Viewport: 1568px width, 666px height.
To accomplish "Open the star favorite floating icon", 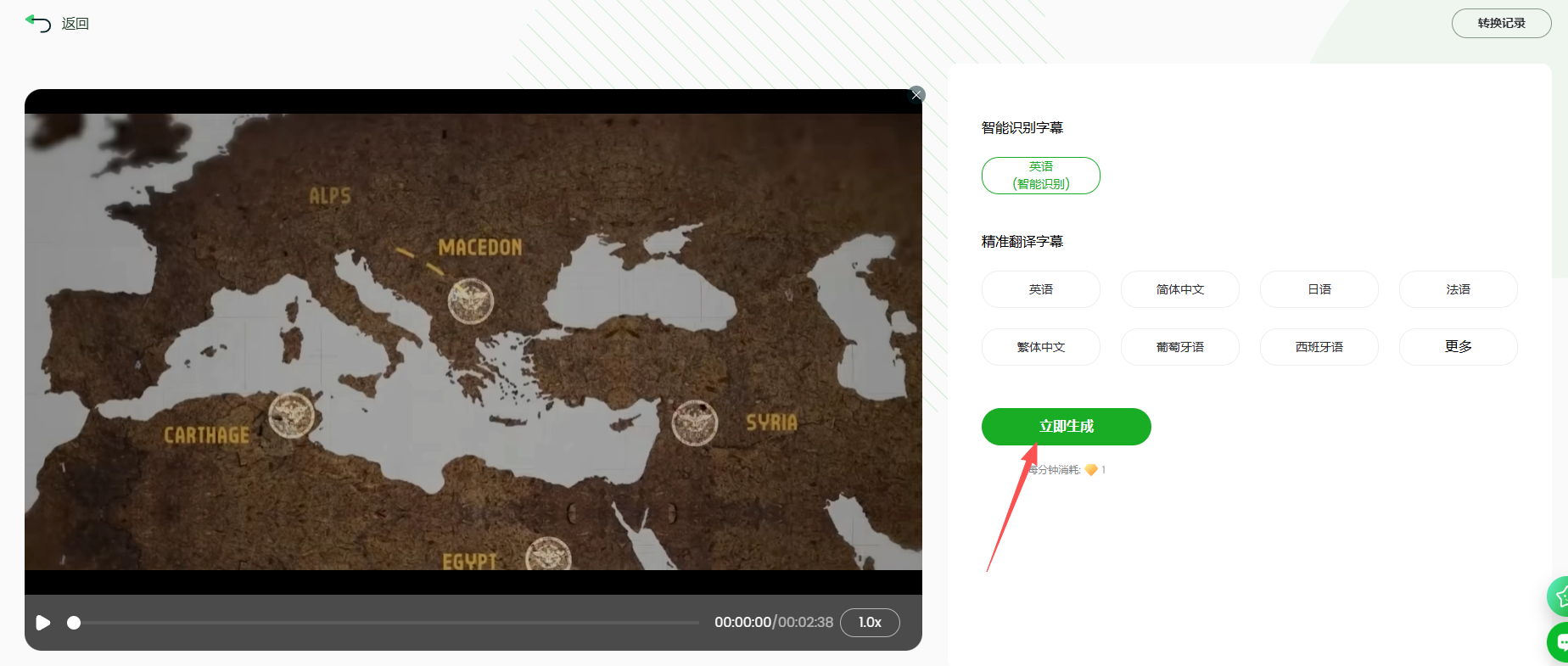I will [1560, 596].
